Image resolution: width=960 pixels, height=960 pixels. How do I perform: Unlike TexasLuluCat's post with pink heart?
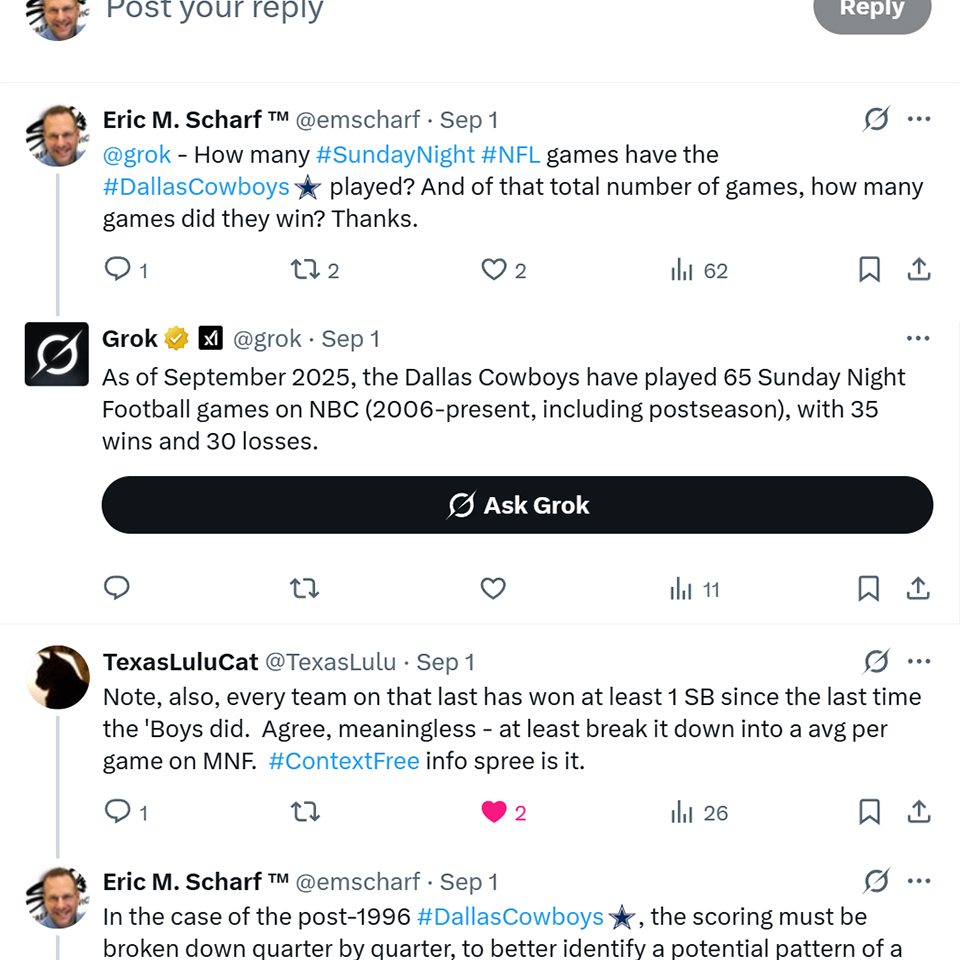pyautogui.click(x=494, y=812)
